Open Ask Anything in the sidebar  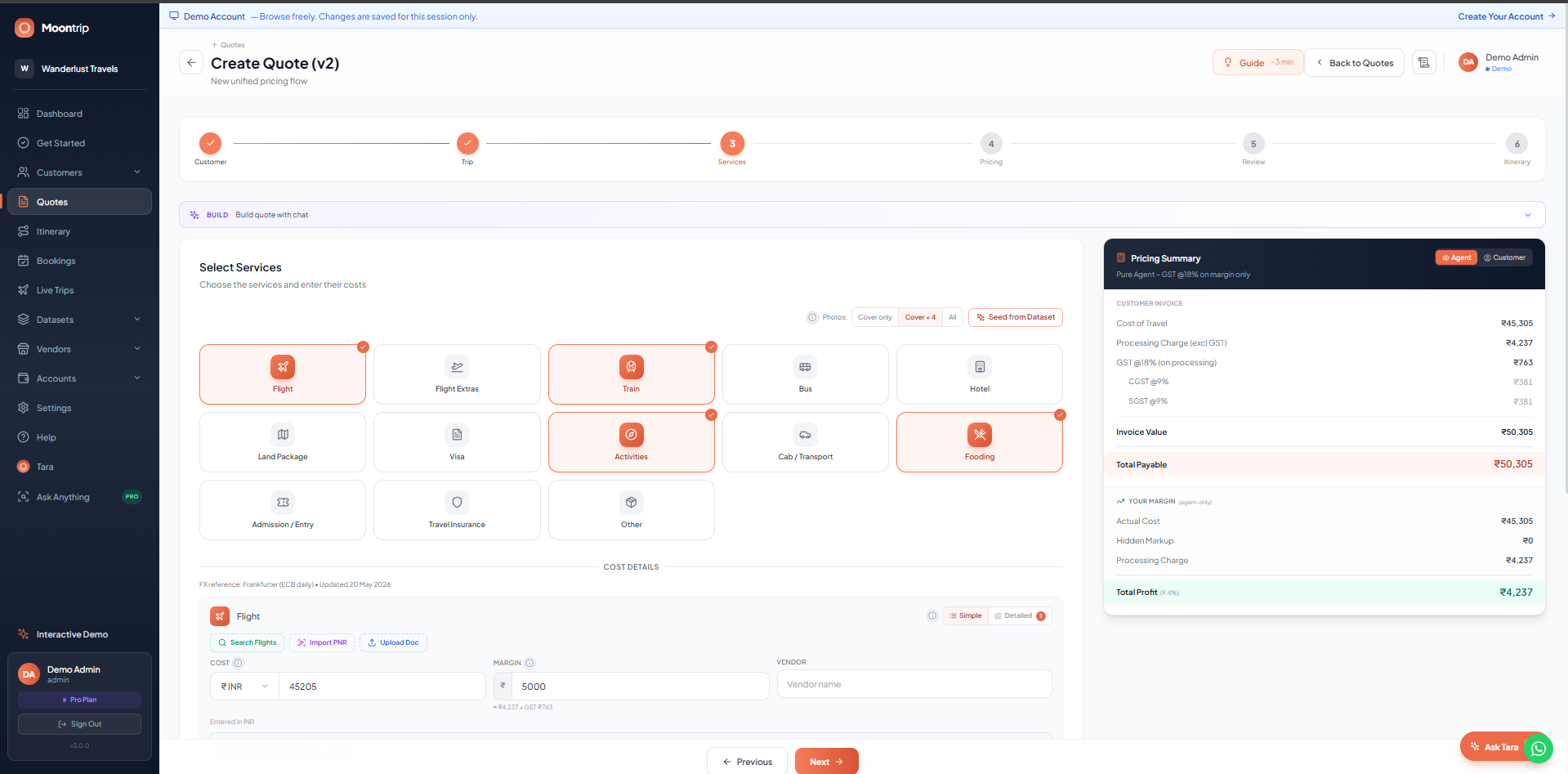tap(79, 496)
